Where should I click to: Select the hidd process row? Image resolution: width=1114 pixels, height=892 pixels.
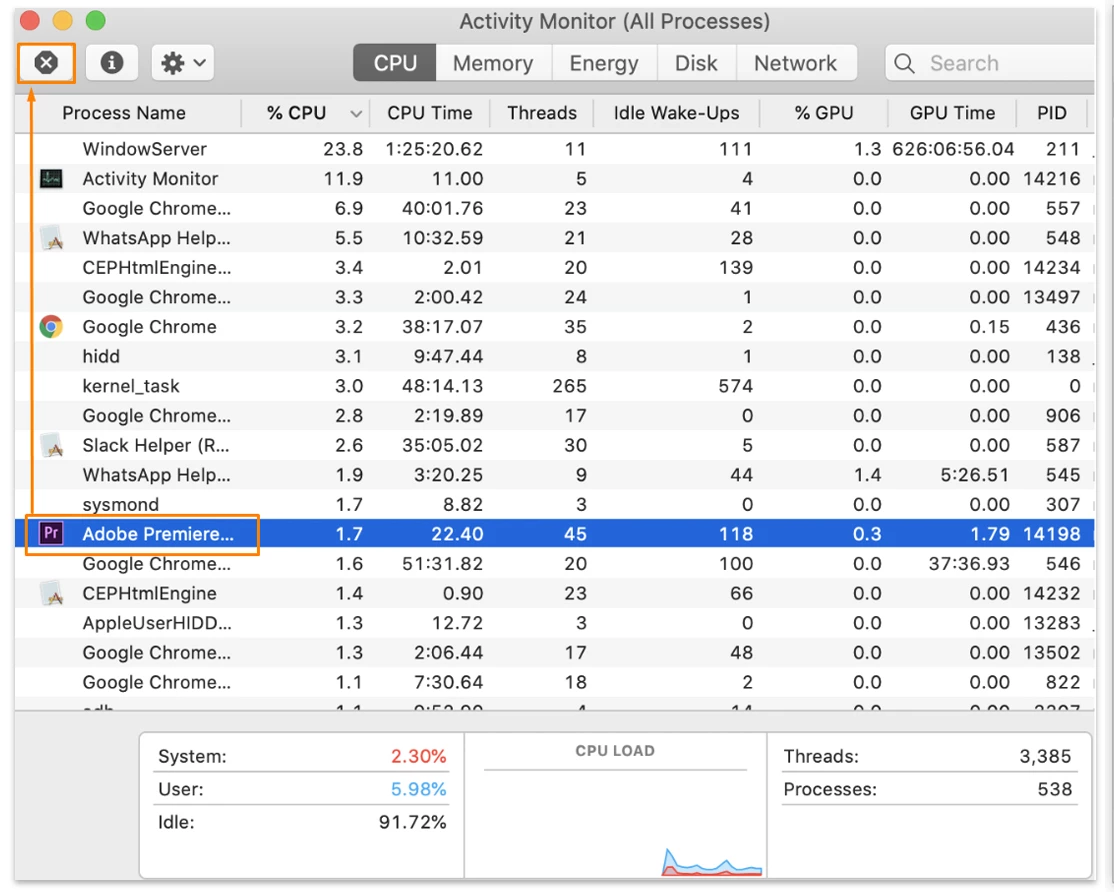coord(554,357)
